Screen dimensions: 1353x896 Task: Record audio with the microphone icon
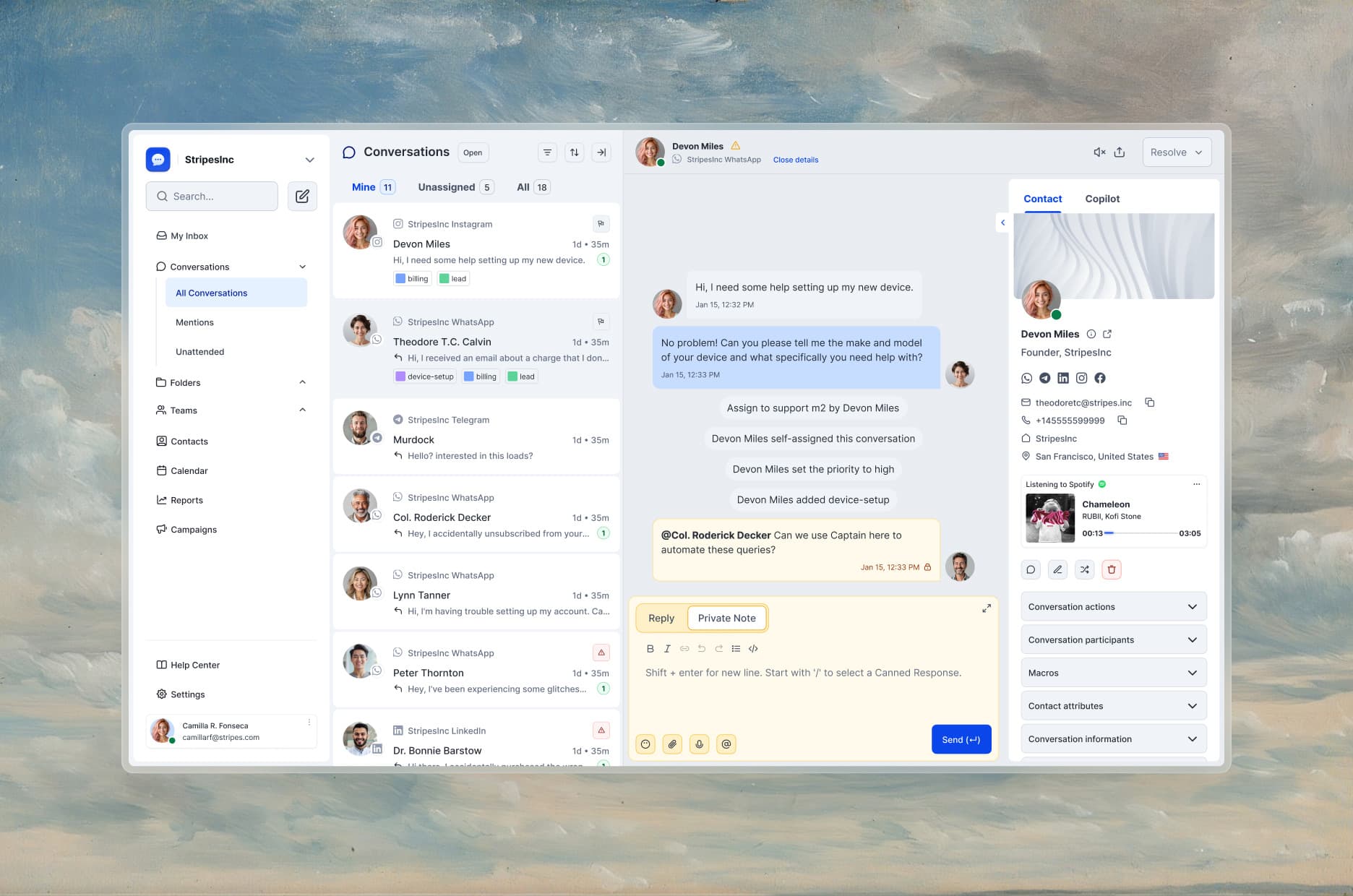coord(699,744)
